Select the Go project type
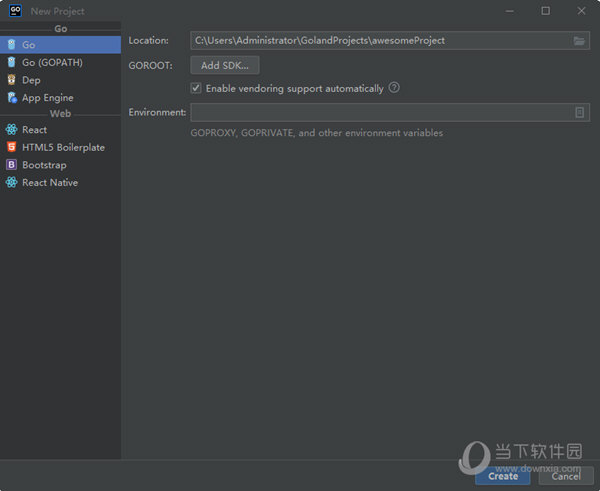600x491 pixels. point(60,45)
